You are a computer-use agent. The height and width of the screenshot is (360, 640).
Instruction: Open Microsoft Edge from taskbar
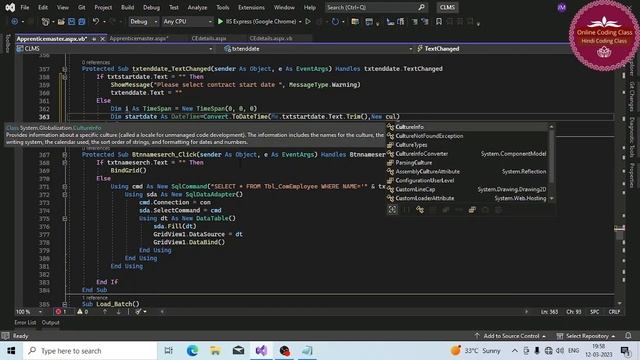coord(192,351)
